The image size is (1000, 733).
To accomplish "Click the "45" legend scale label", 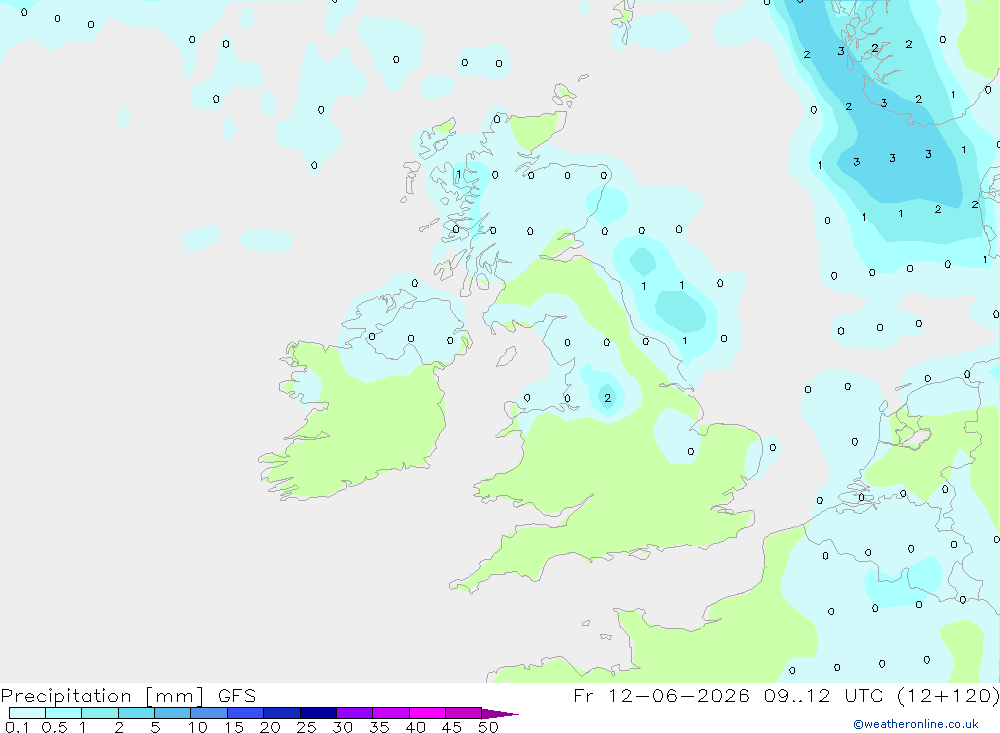I will click(452, 727).
